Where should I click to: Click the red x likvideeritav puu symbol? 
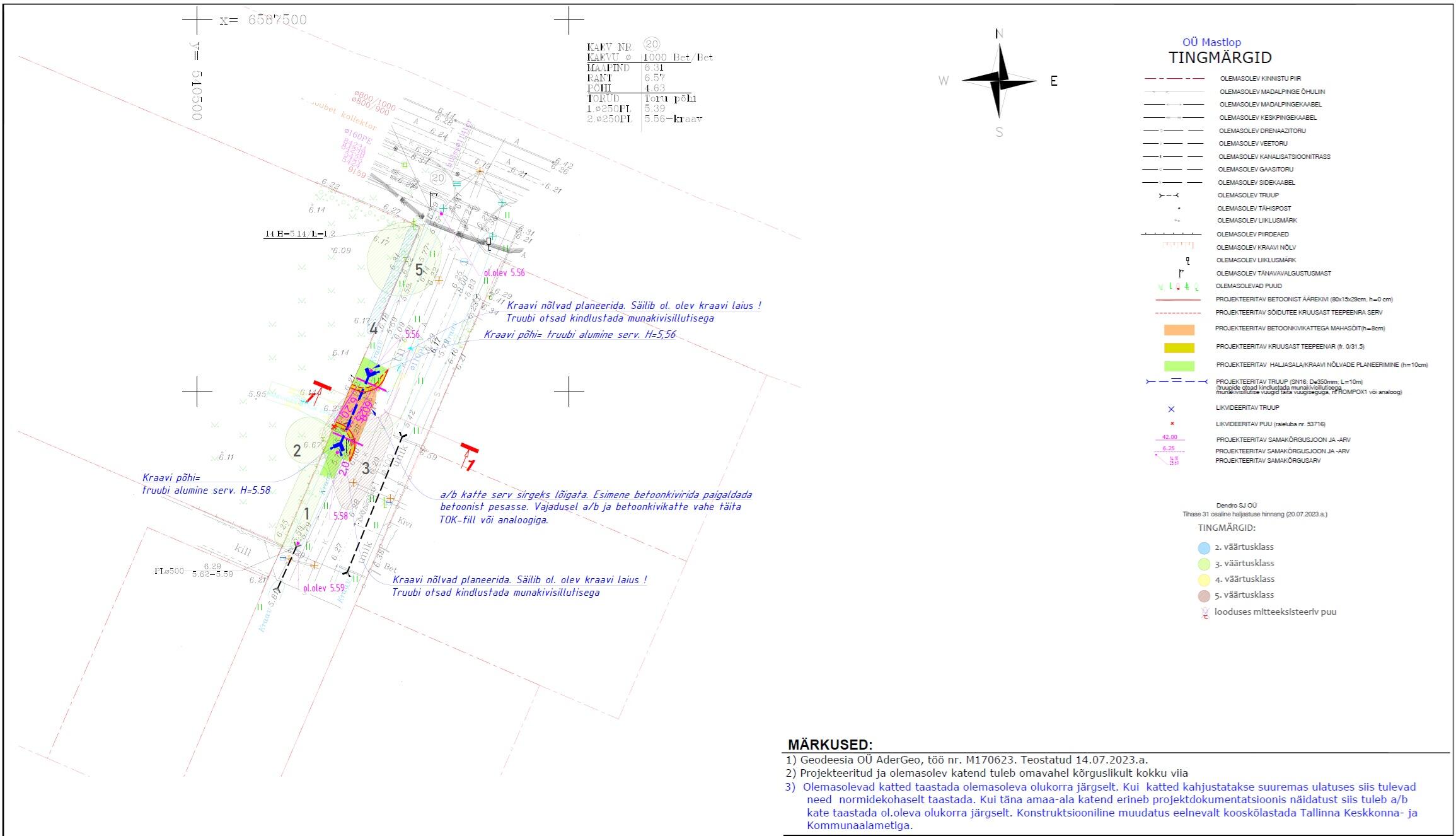click(1171, 424)
